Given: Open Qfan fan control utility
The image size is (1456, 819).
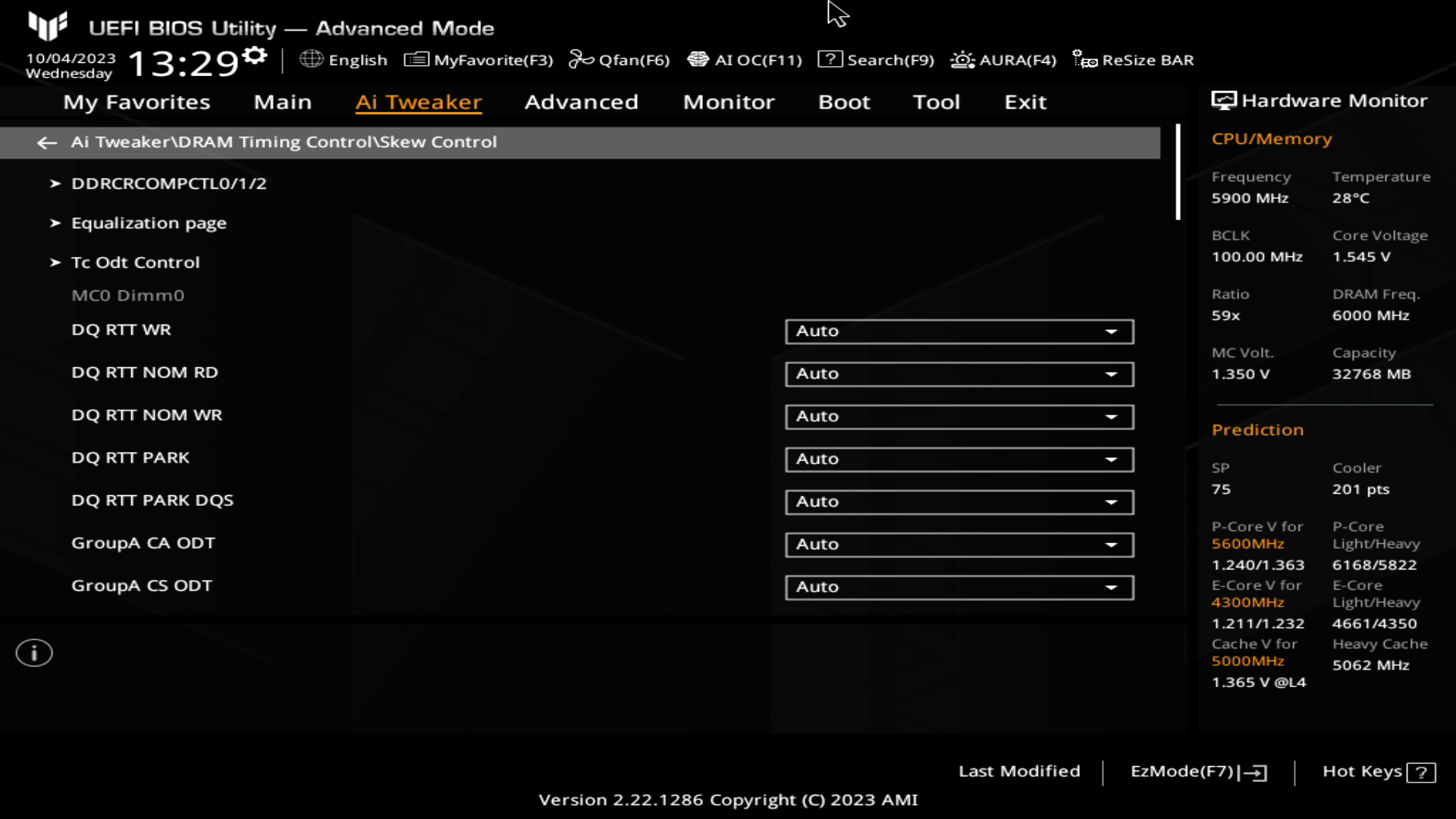Looking at the screenshot, I should [x=620, y=60].
